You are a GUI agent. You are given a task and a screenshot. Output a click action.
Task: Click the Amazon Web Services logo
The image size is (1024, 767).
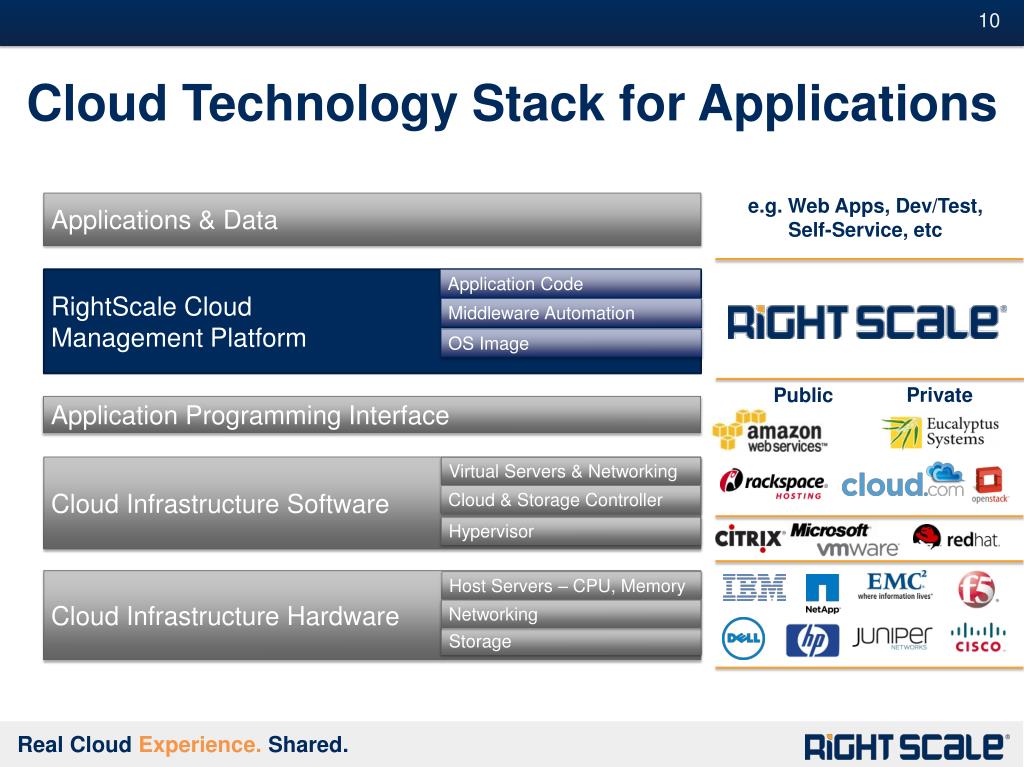tap(770, 431)
